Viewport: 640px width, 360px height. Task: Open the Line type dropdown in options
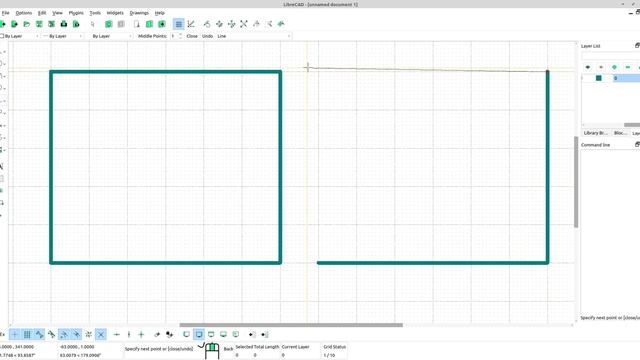tap(253, 36)
